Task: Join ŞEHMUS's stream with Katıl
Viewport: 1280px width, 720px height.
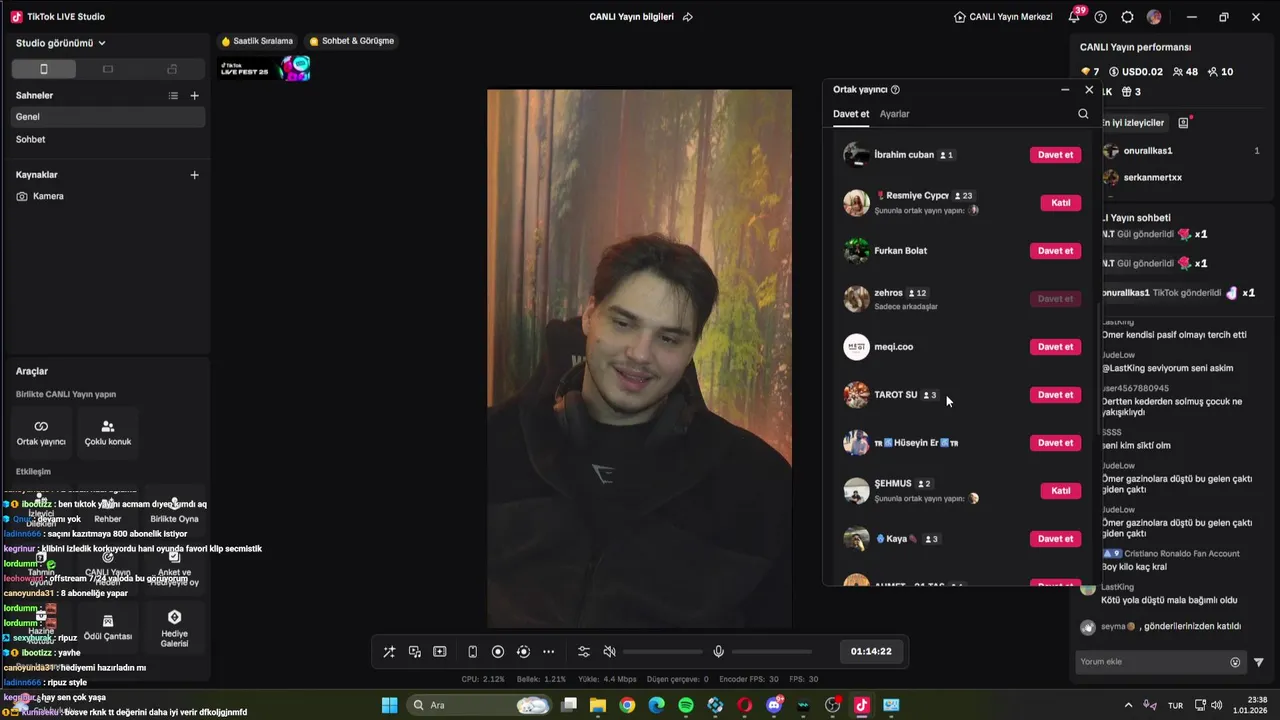Action: point(1061,491)
